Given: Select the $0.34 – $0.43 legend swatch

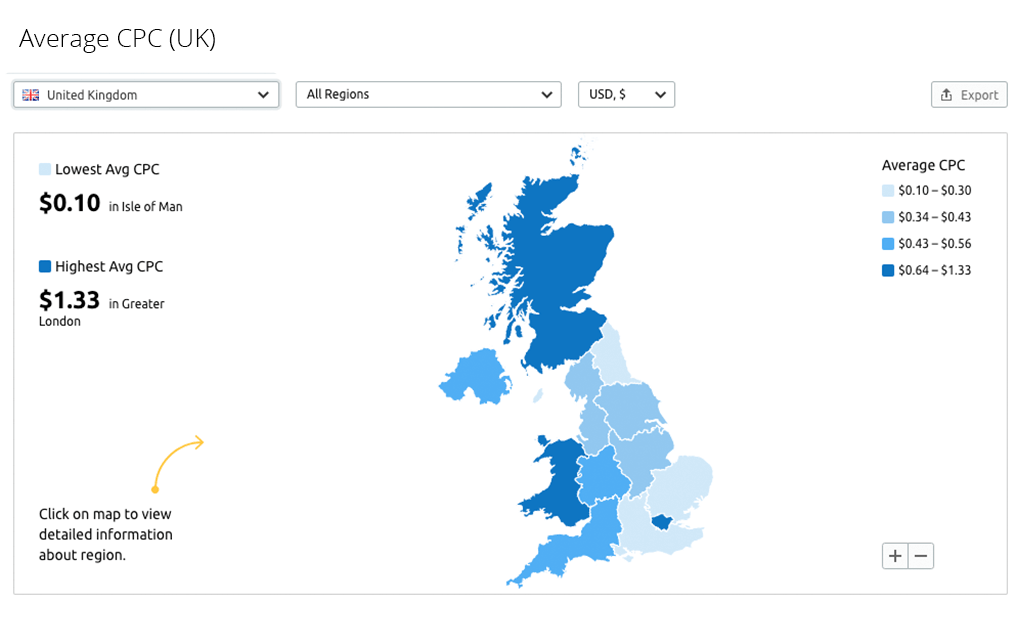Looking at the screenshot, I should [888, 217].
